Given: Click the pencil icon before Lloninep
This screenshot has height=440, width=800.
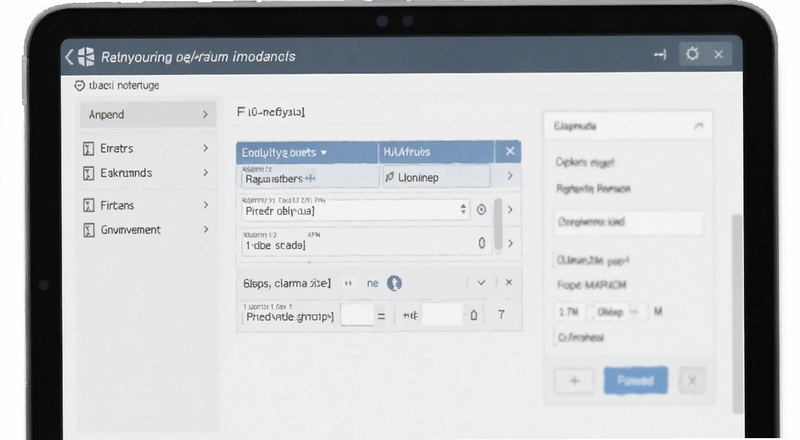Looking at the screenshot, I should pyautogui.click(x=390, y=177).
